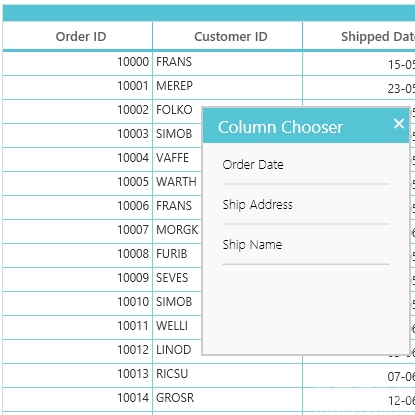This screenshot has width=415, height=415.
Task: Select Ship Address in Column Chooser
Action: click(306, 204)
